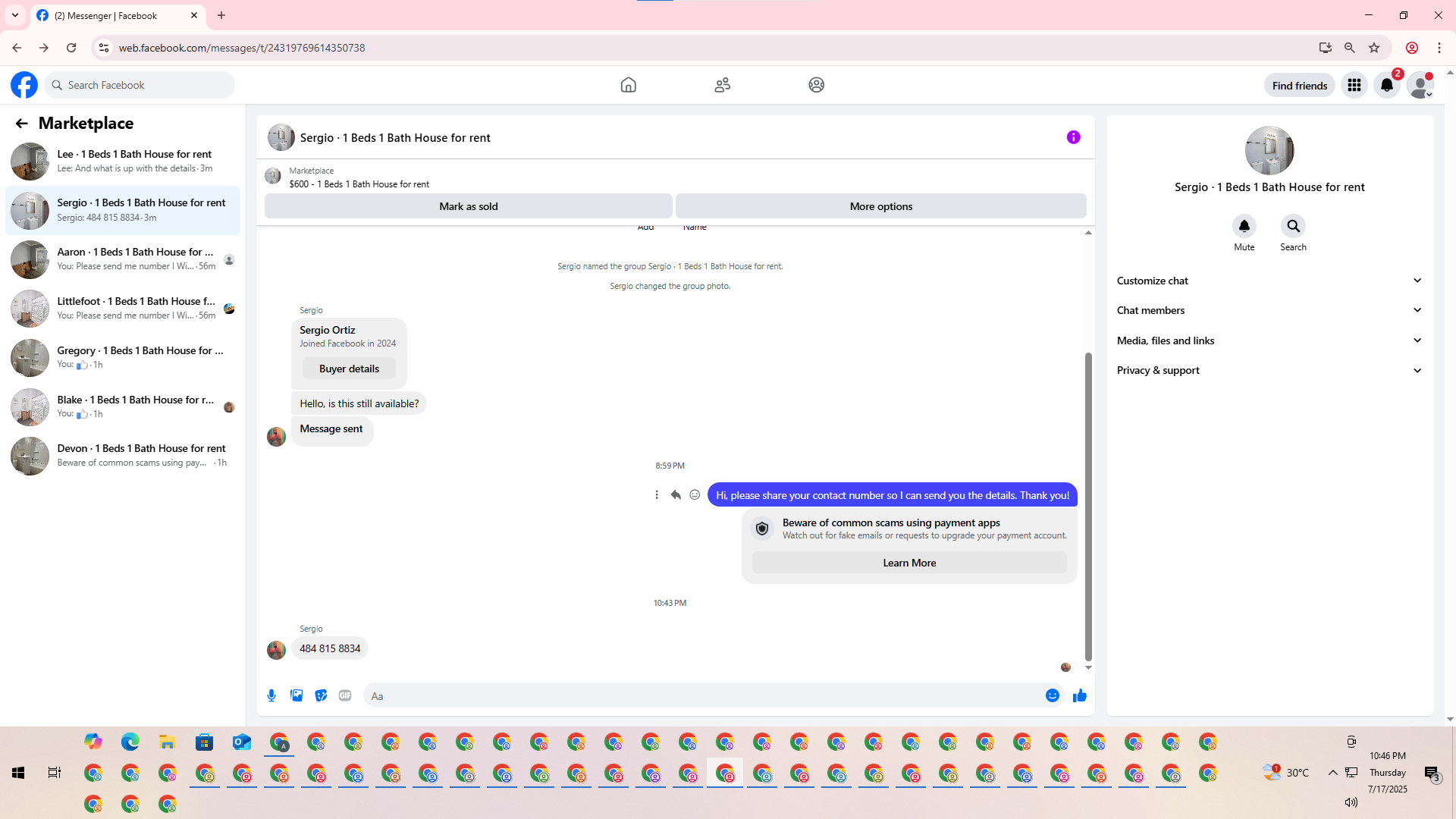Send a voice clip with the microphone
Image resolution: width=1456 pixels, height=819 pixels.
(271, 695)
